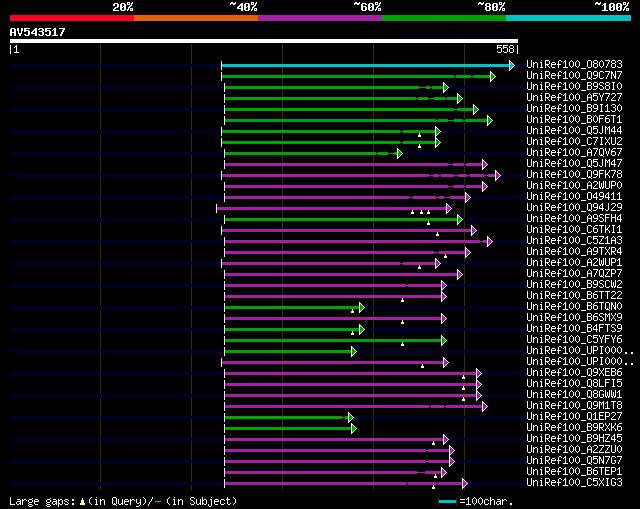
Task: Open hit UniRef100_B9I130
Action: 574,109
